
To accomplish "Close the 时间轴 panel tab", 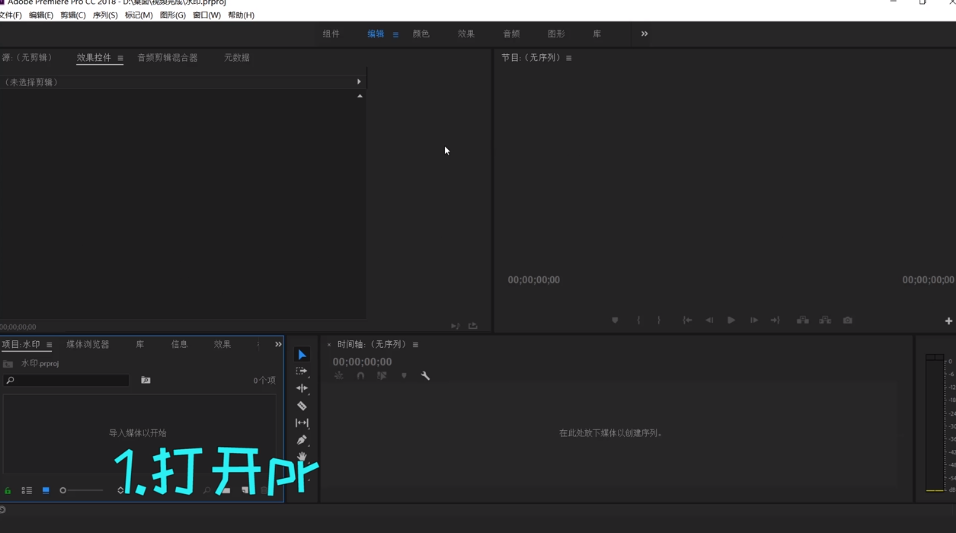I will pyautogui.click(x=329, y=345).
